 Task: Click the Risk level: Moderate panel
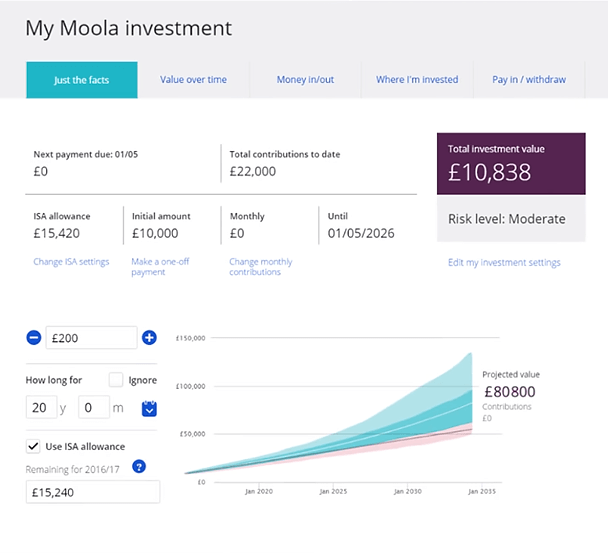[511, 219]
